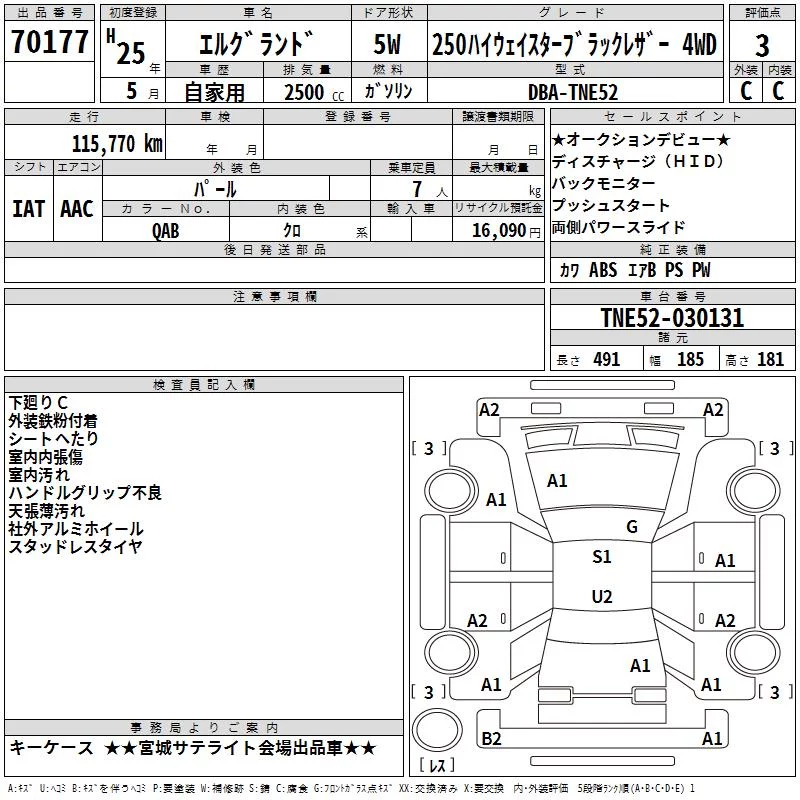800x800 pixels.
Task: Click the S1 roof mark on diagram
Action: pyautogui.click(x=602, y=557)
